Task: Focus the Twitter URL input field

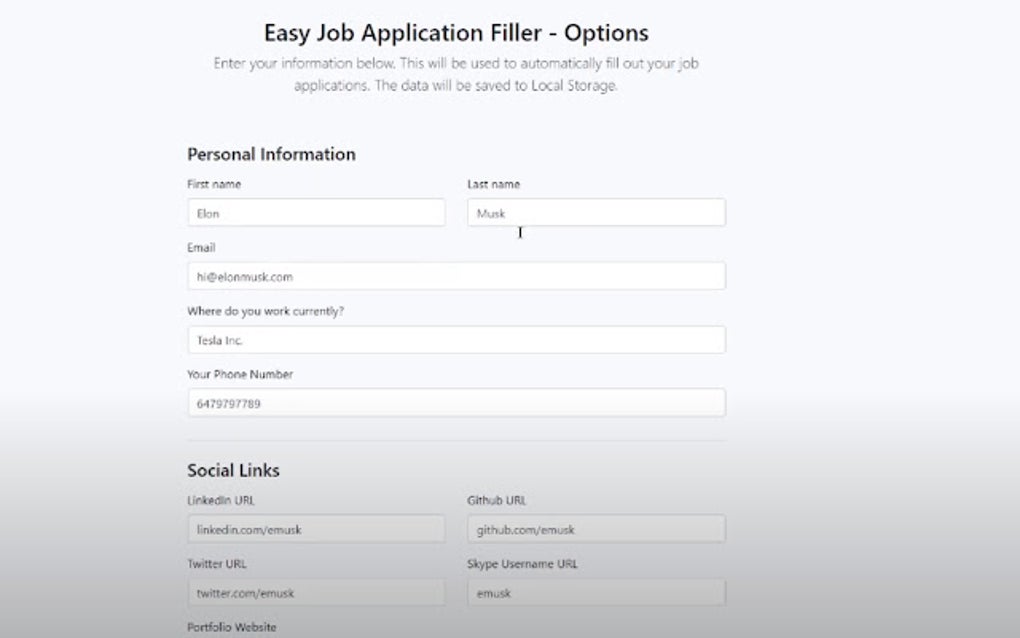Action: (x=315, y=593)
